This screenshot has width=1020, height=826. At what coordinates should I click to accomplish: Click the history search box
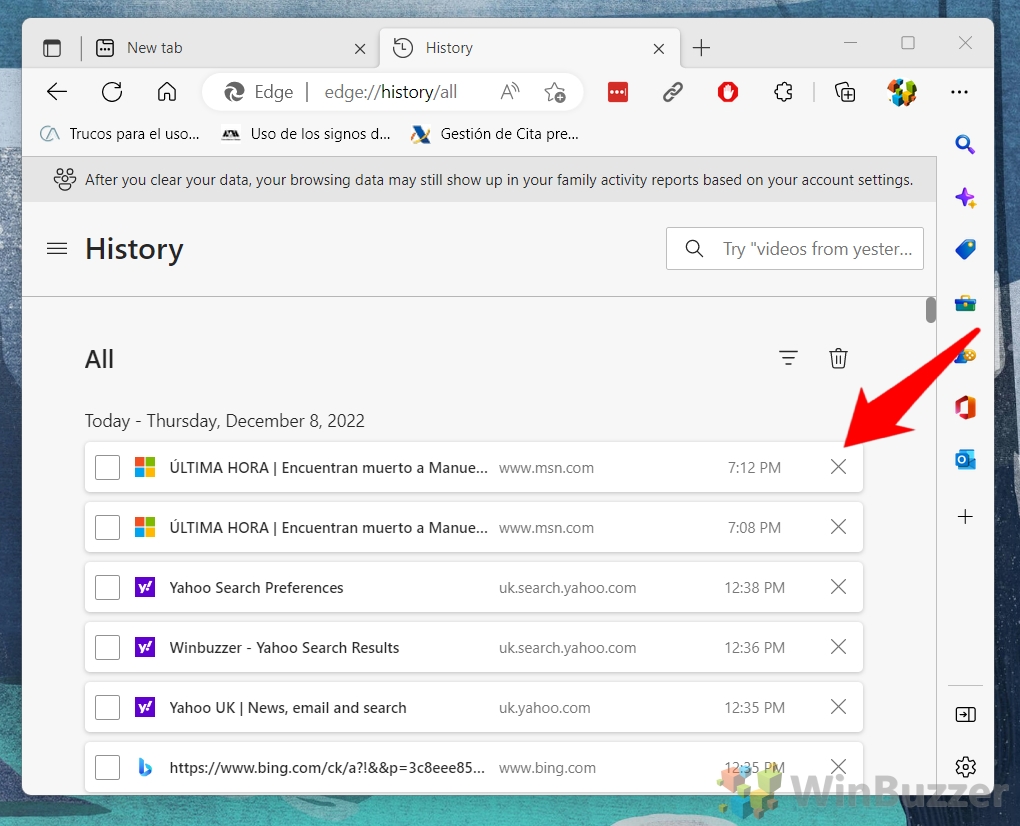tap(795, 248)
